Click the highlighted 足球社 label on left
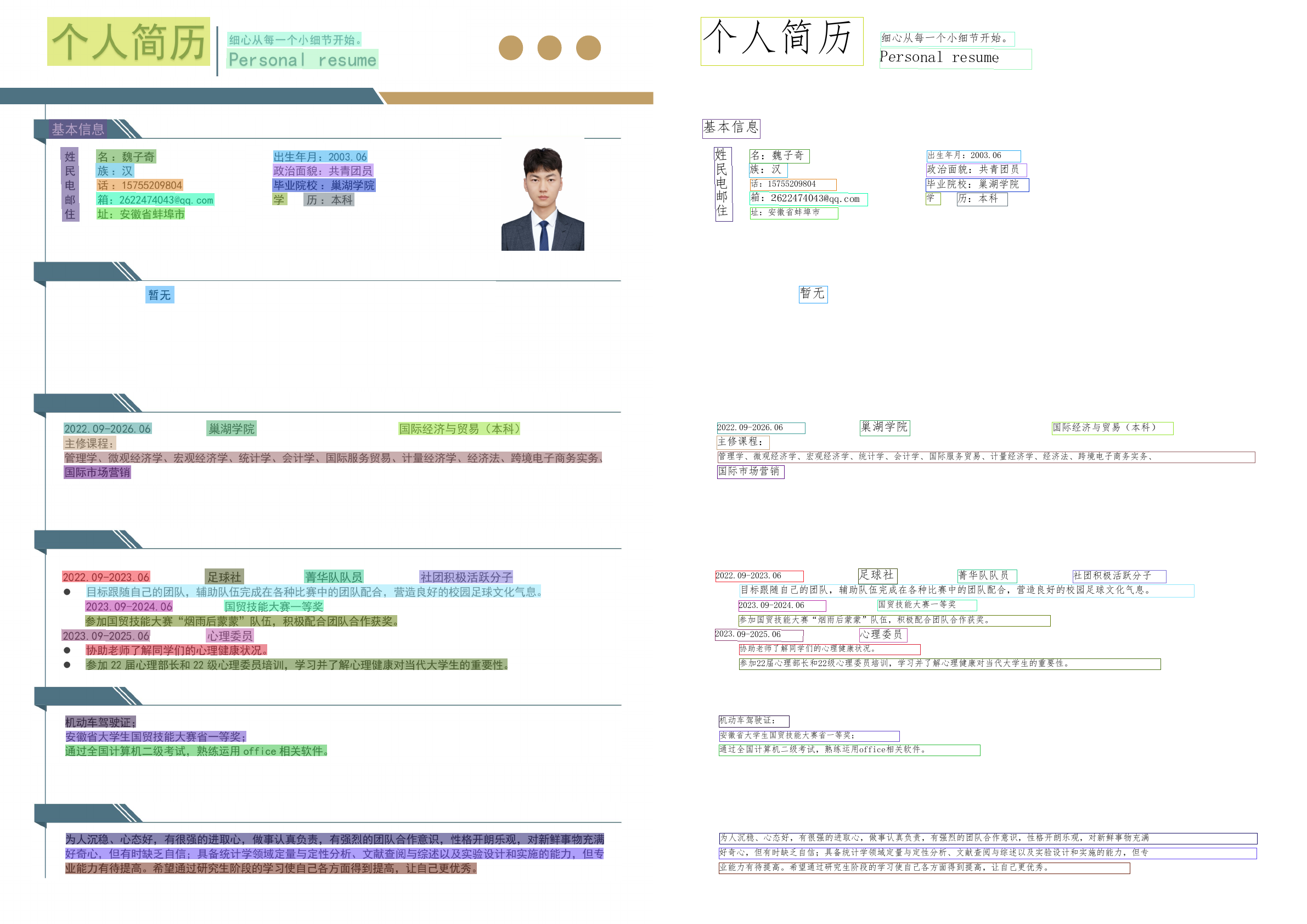Screen dimensions: 1307x924 224,577
